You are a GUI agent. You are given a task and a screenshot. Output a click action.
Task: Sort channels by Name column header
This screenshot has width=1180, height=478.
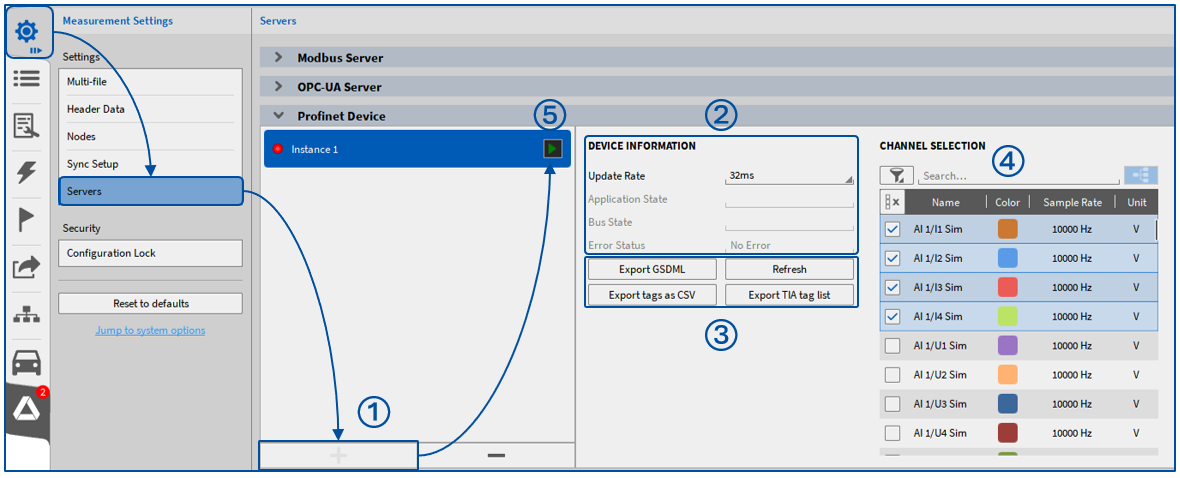pyautogui.click(x=945, y=202)
